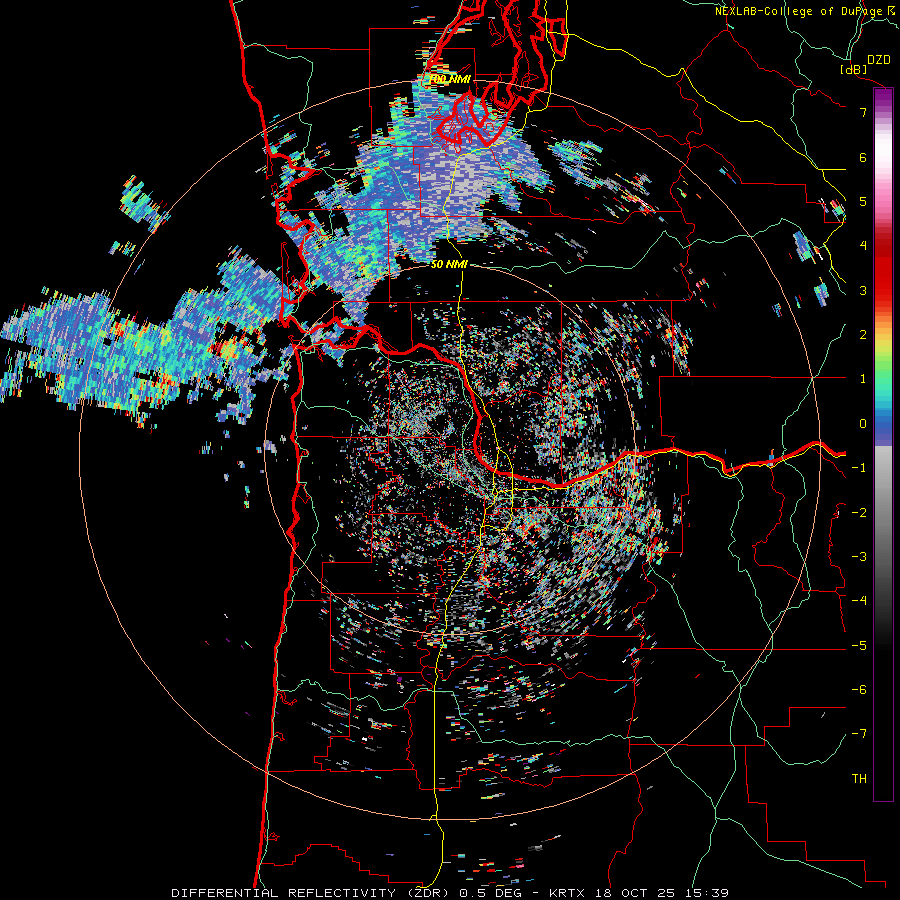
Task: Click the DZD product label
Action: point(878,60)
